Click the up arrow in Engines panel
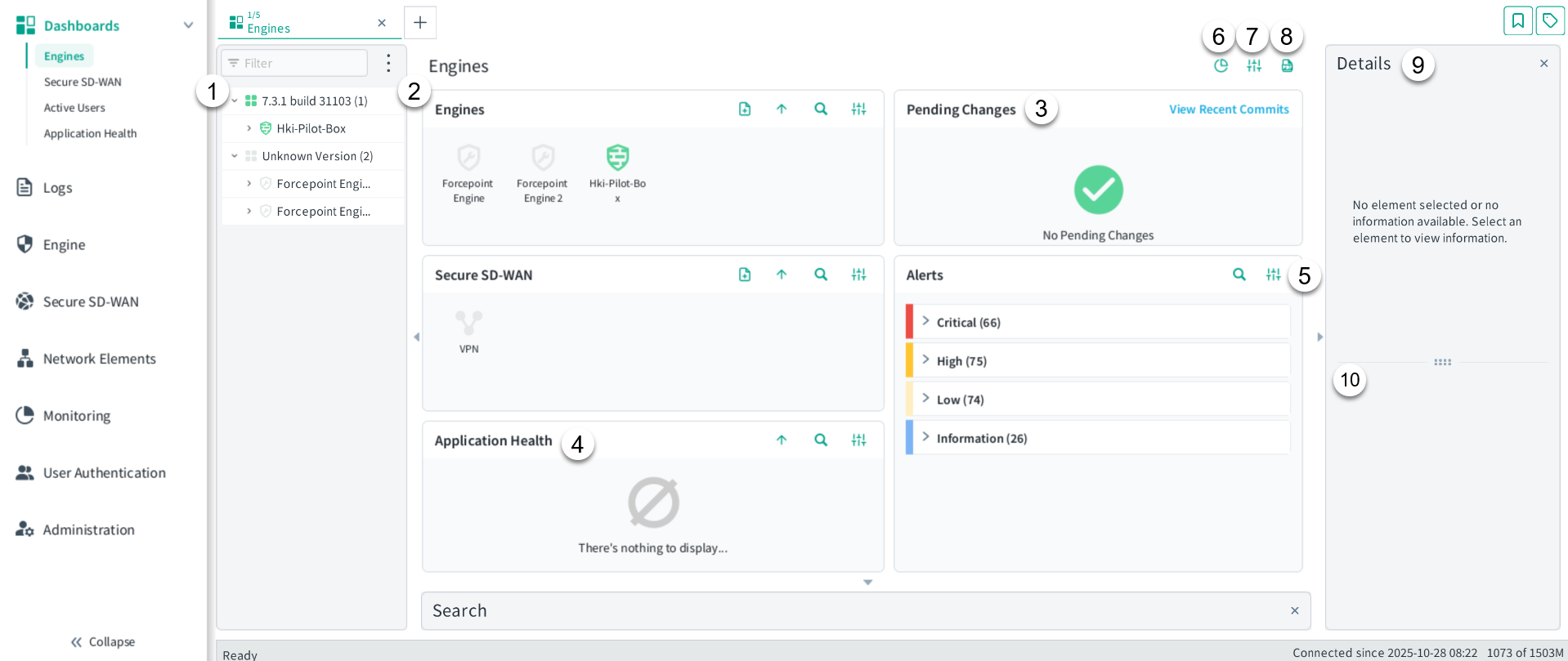This screenshot has width=1568, height=661. 782,109
